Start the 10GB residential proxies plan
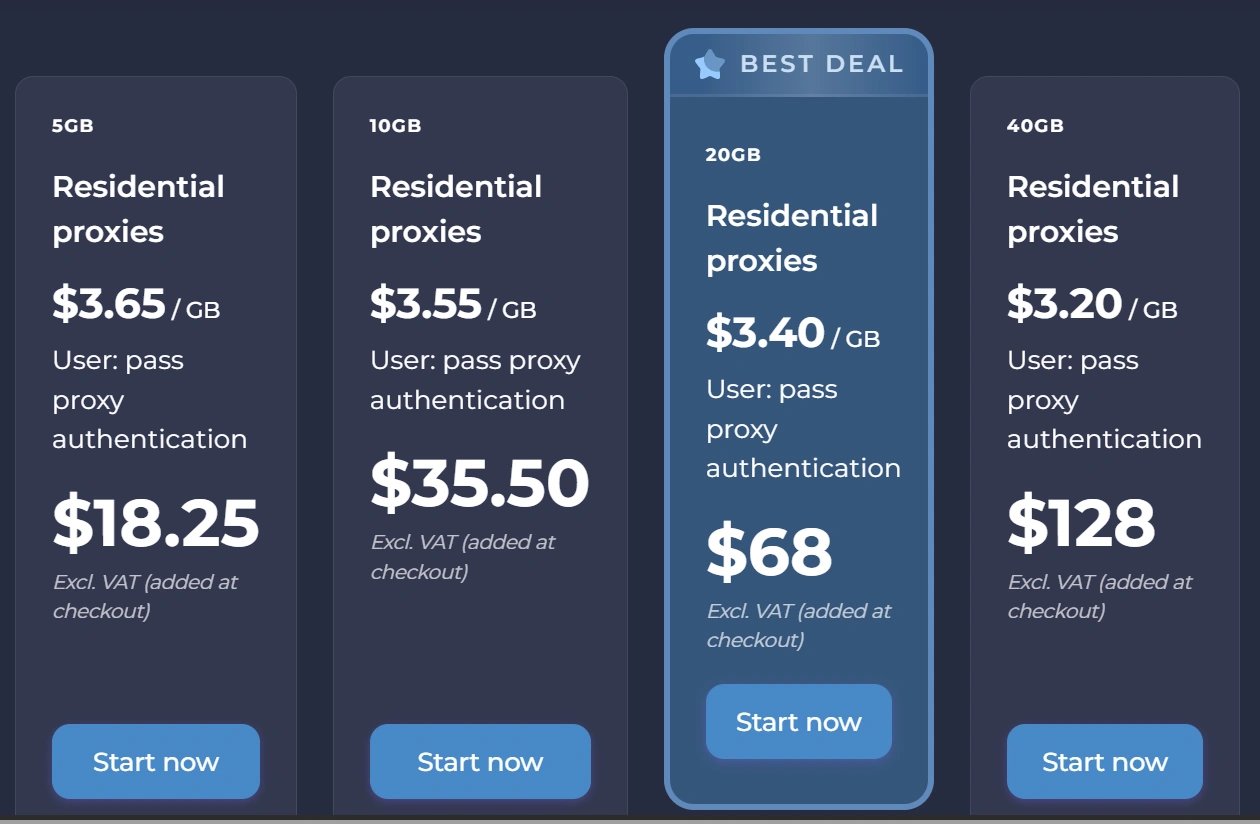The width and height of the screenshot is (1260, 824). tap(480, 762)
